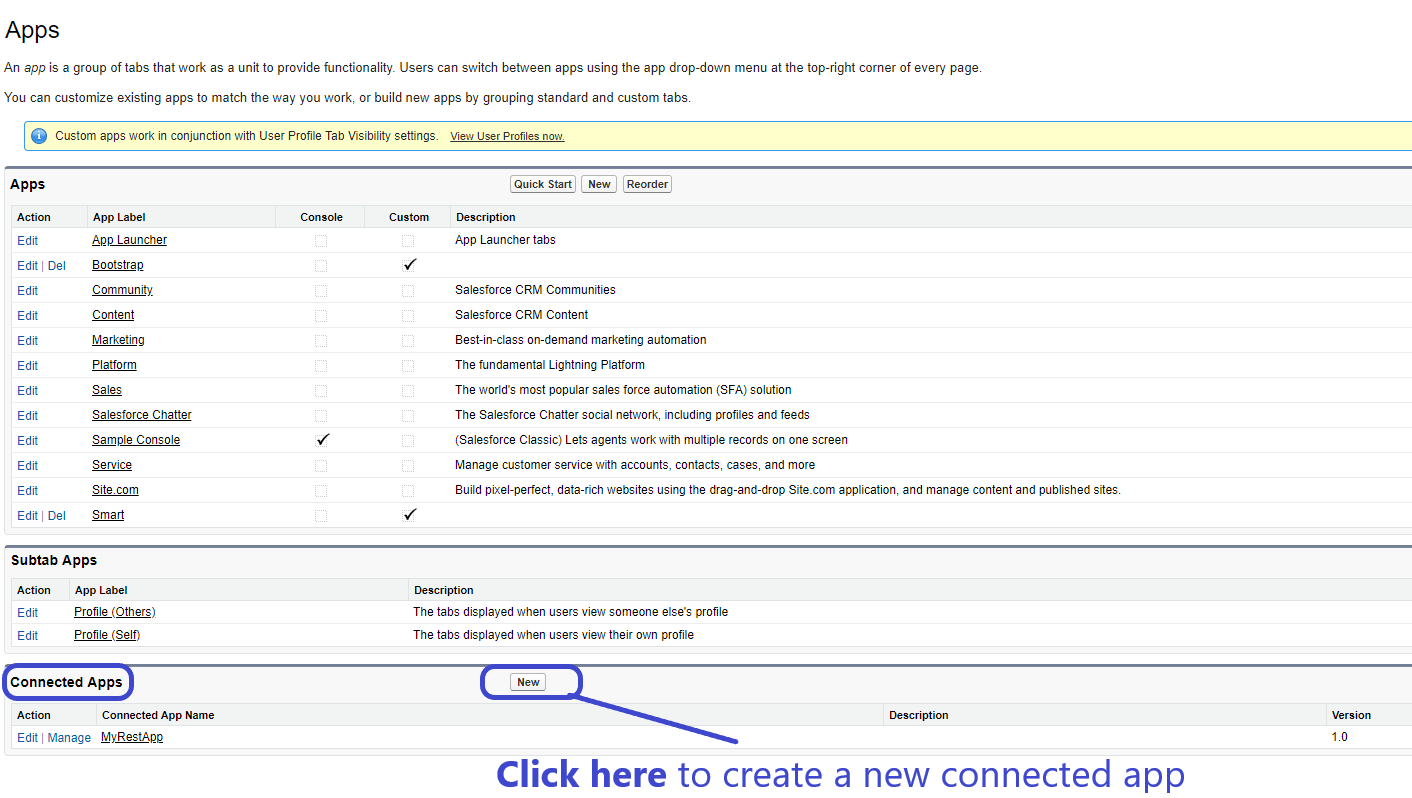
Task: Open the Platform app label
Action: (114, 365)
